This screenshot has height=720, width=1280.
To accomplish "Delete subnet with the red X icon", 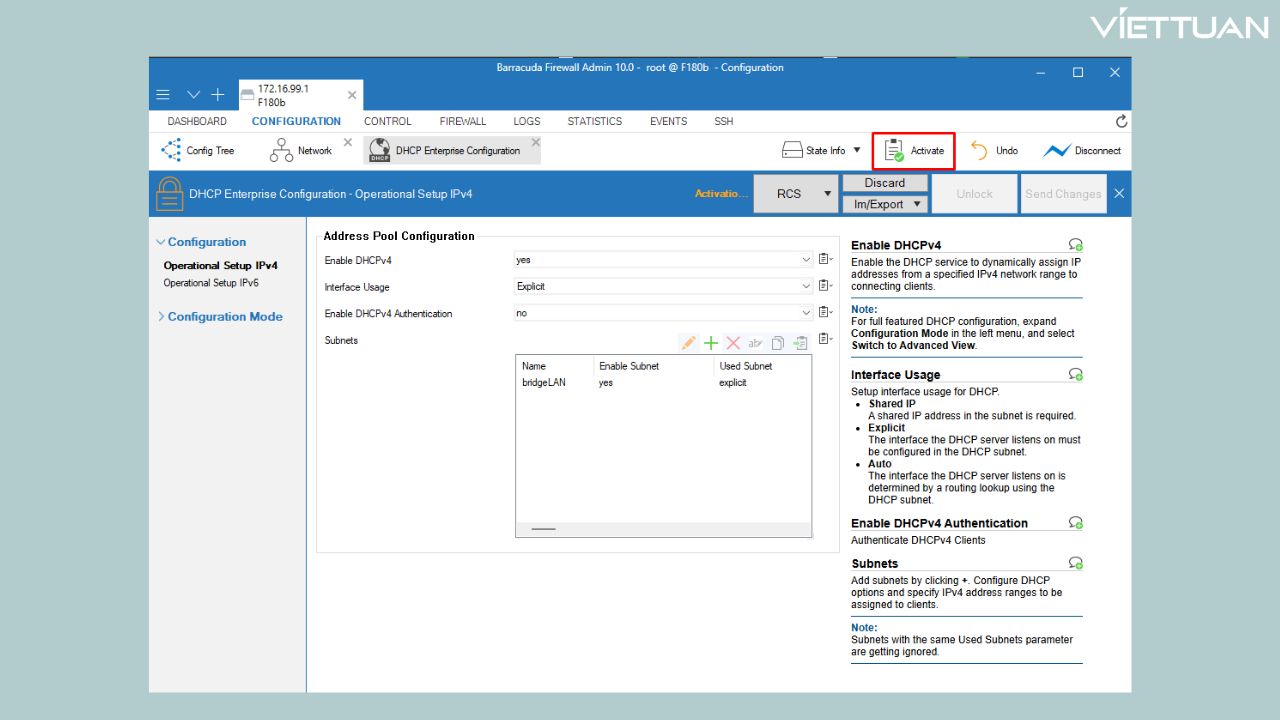I will [733, 342].
